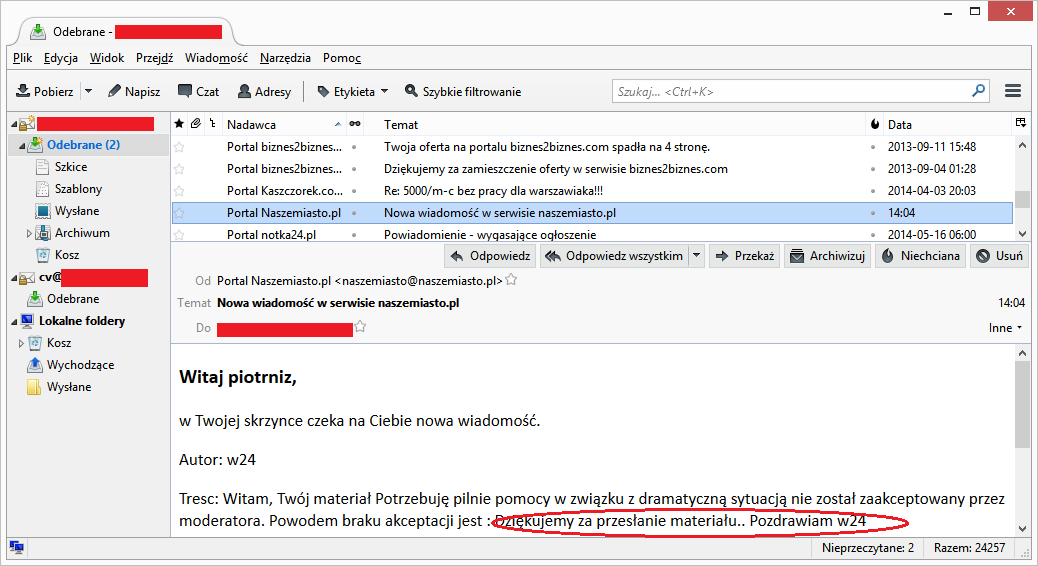1038x566 pixels.
Task: Click the Pobierz get mail icon
Action: click(24, 91)
